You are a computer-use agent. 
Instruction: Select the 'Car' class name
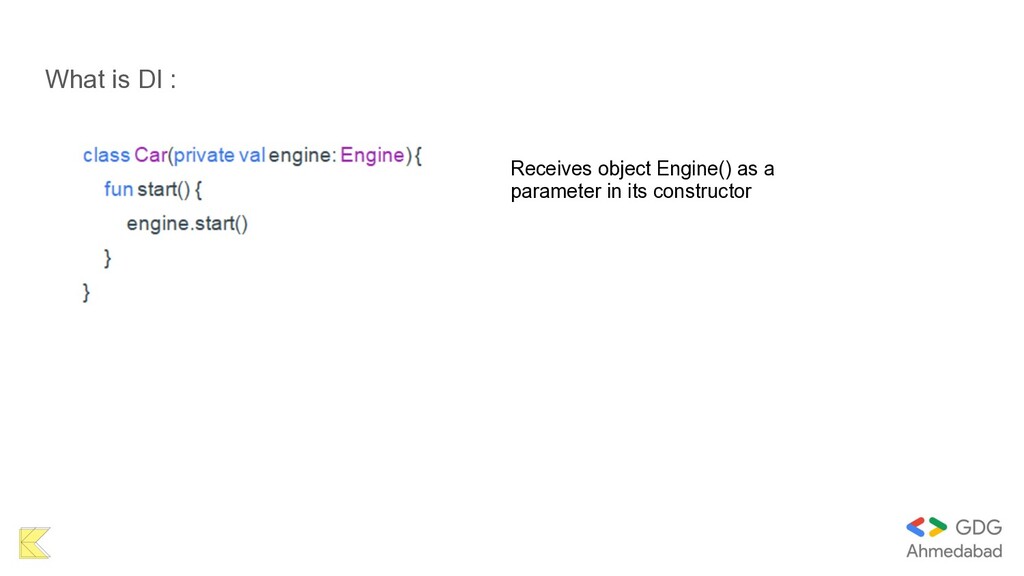[x=151, y=156]
